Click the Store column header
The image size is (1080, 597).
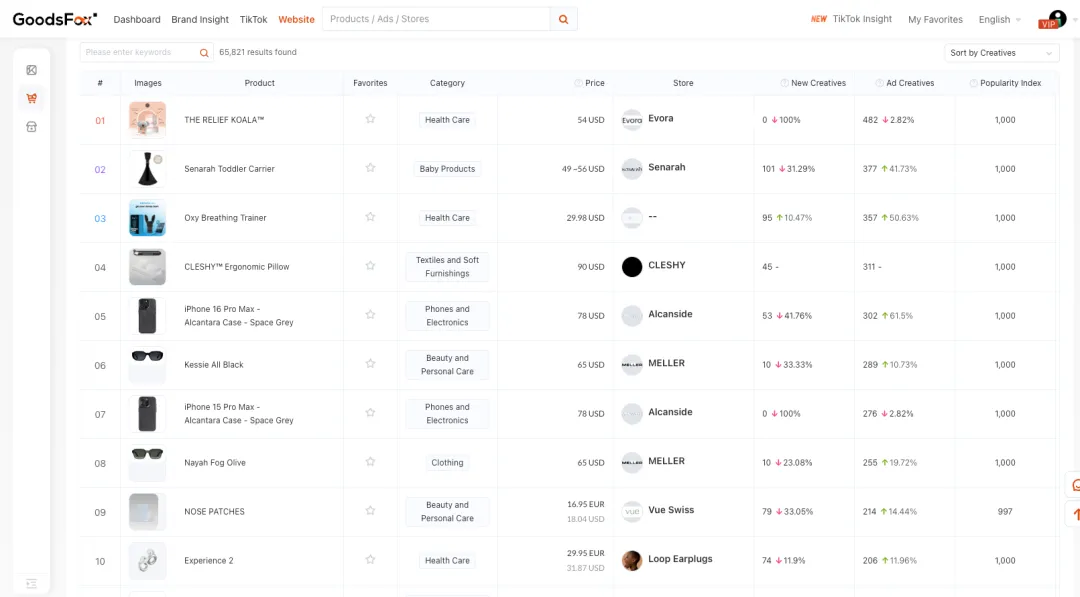(x=683, y=83)
